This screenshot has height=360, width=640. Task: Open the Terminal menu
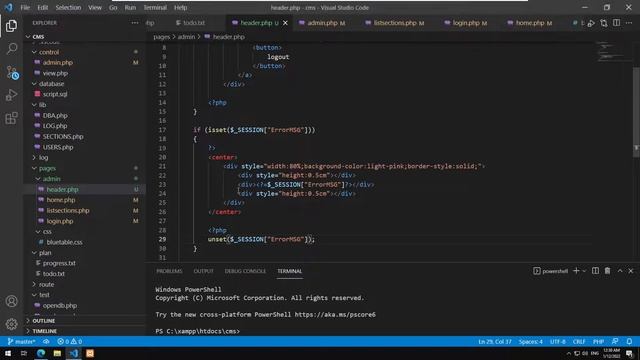[x=155, y=7]
